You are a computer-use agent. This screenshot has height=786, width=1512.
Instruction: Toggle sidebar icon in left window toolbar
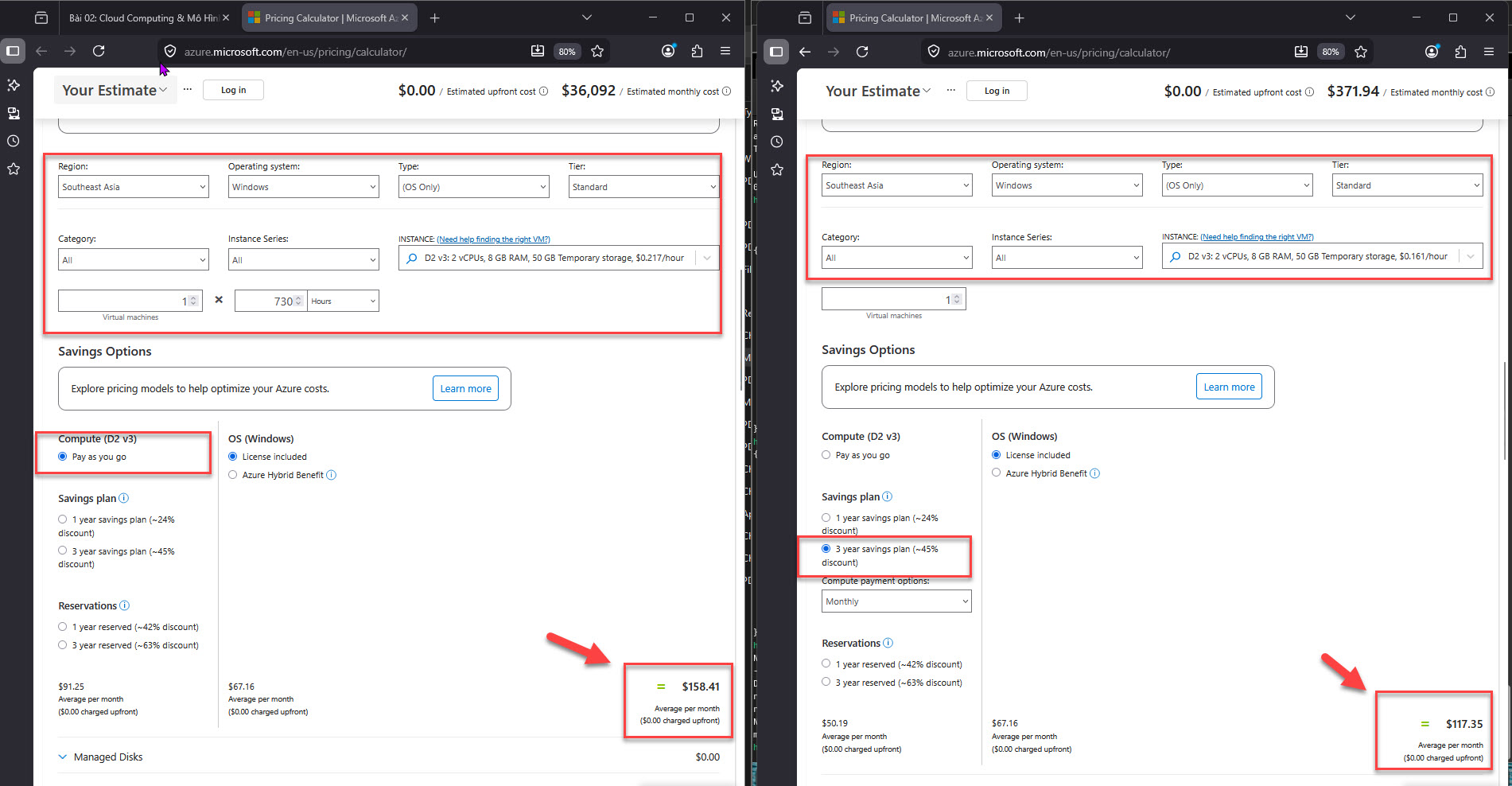13,51
